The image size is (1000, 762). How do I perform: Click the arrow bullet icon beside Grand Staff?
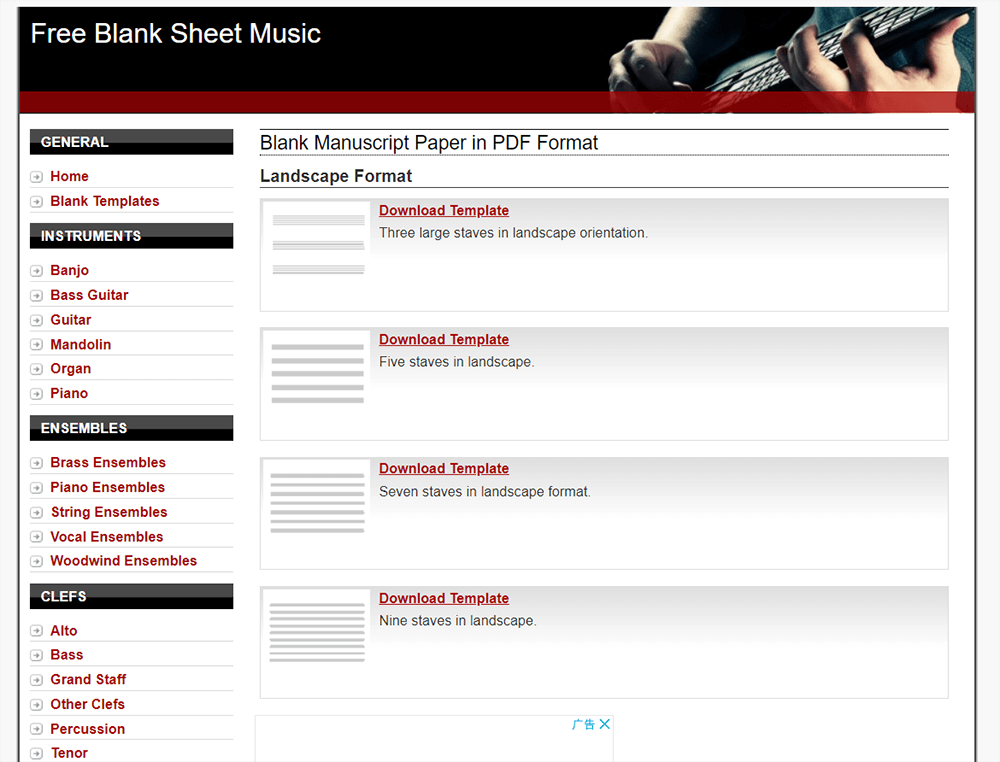click(37, 680)
